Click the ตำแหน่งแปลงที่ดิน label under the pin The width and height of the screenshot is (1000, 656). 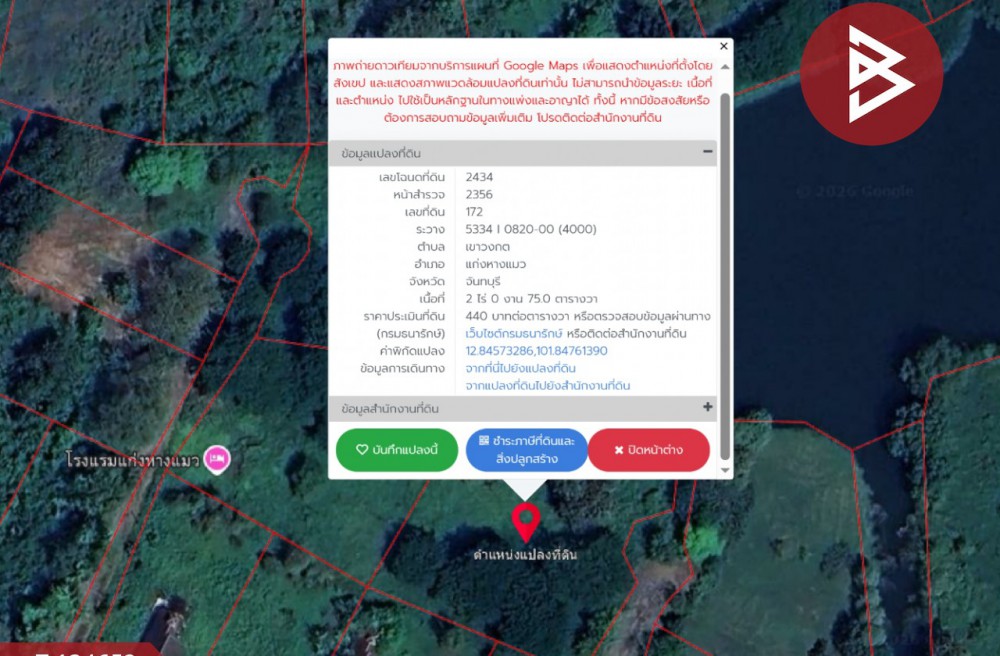(x=525, y=554)
